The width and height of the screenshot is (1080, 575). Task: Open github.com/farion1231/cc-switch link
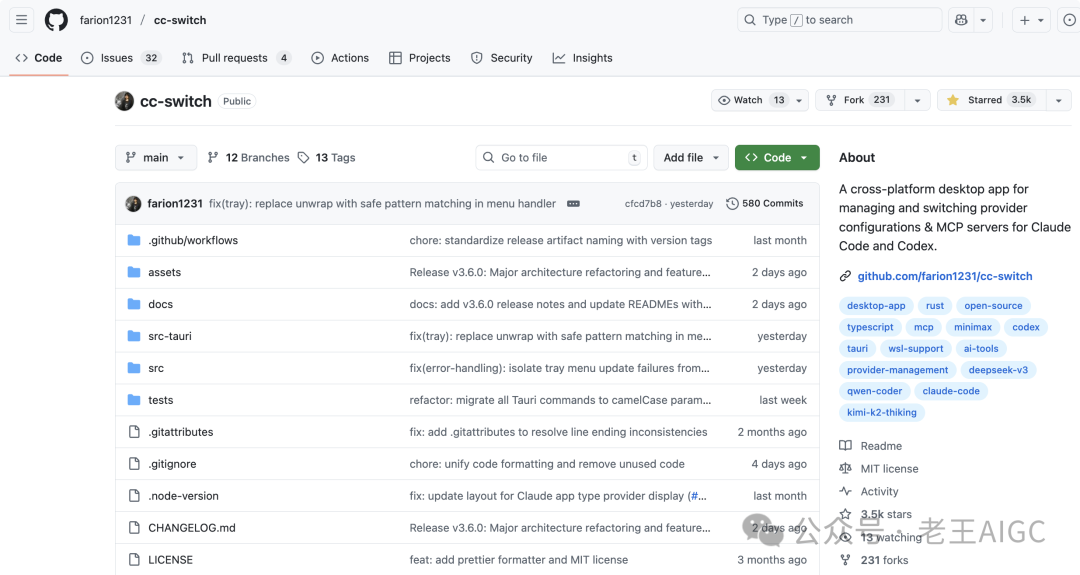pos(945,276)
